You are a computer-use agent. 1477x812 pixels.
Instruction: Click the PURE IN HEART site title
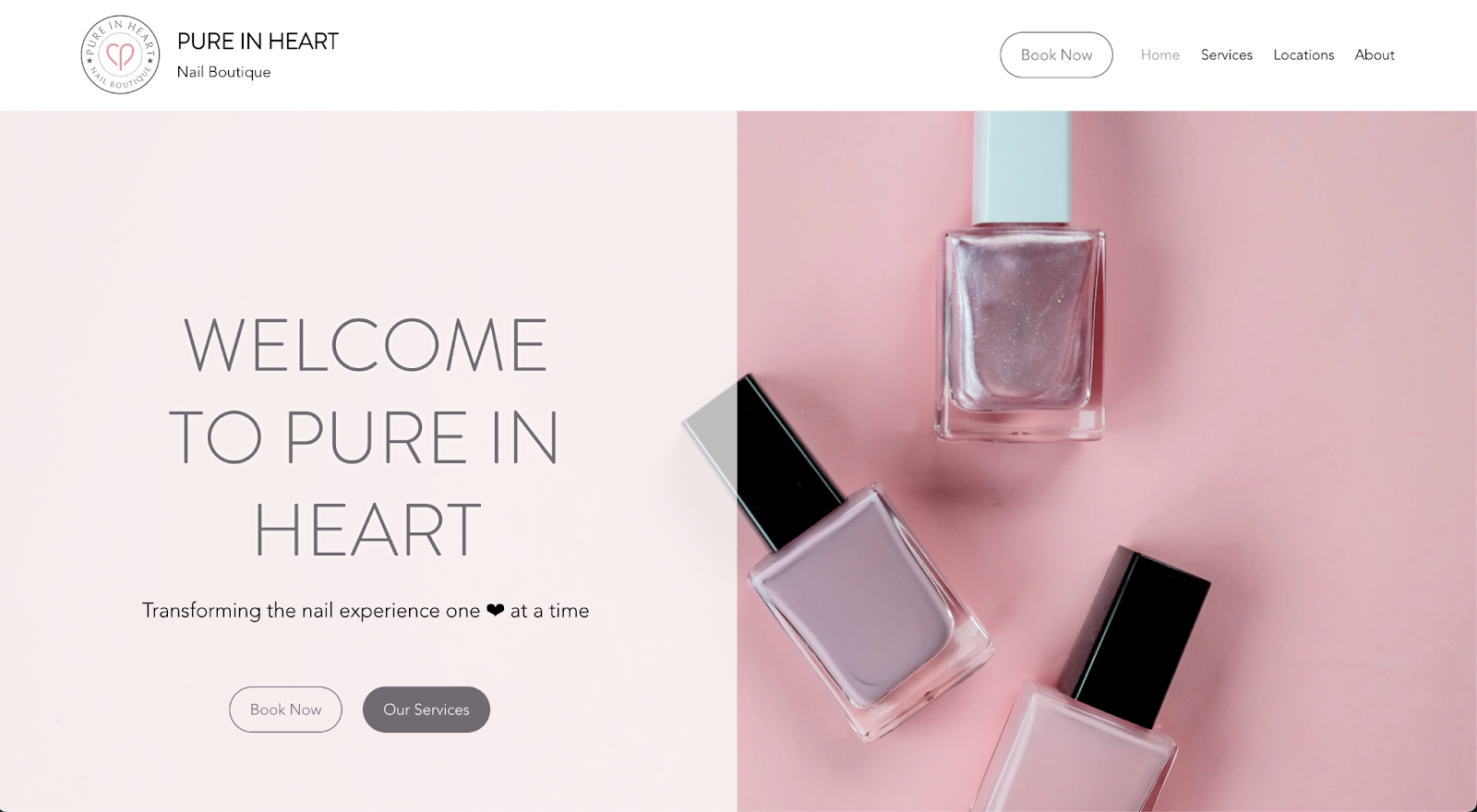pos(258,42)
